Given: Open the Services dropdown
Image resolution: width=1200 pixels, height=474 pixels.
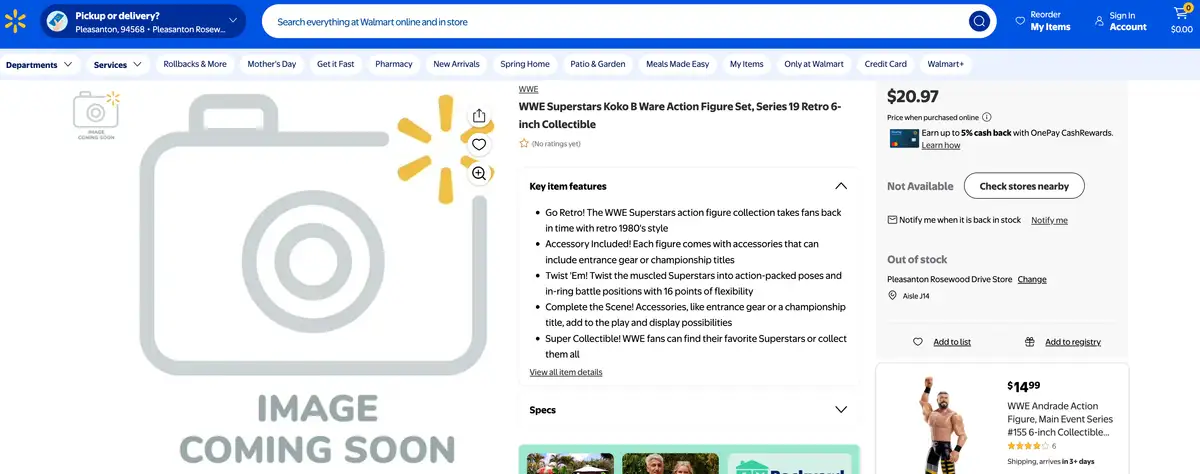Looking at the screenshot, I should click(x=117, y=64).
